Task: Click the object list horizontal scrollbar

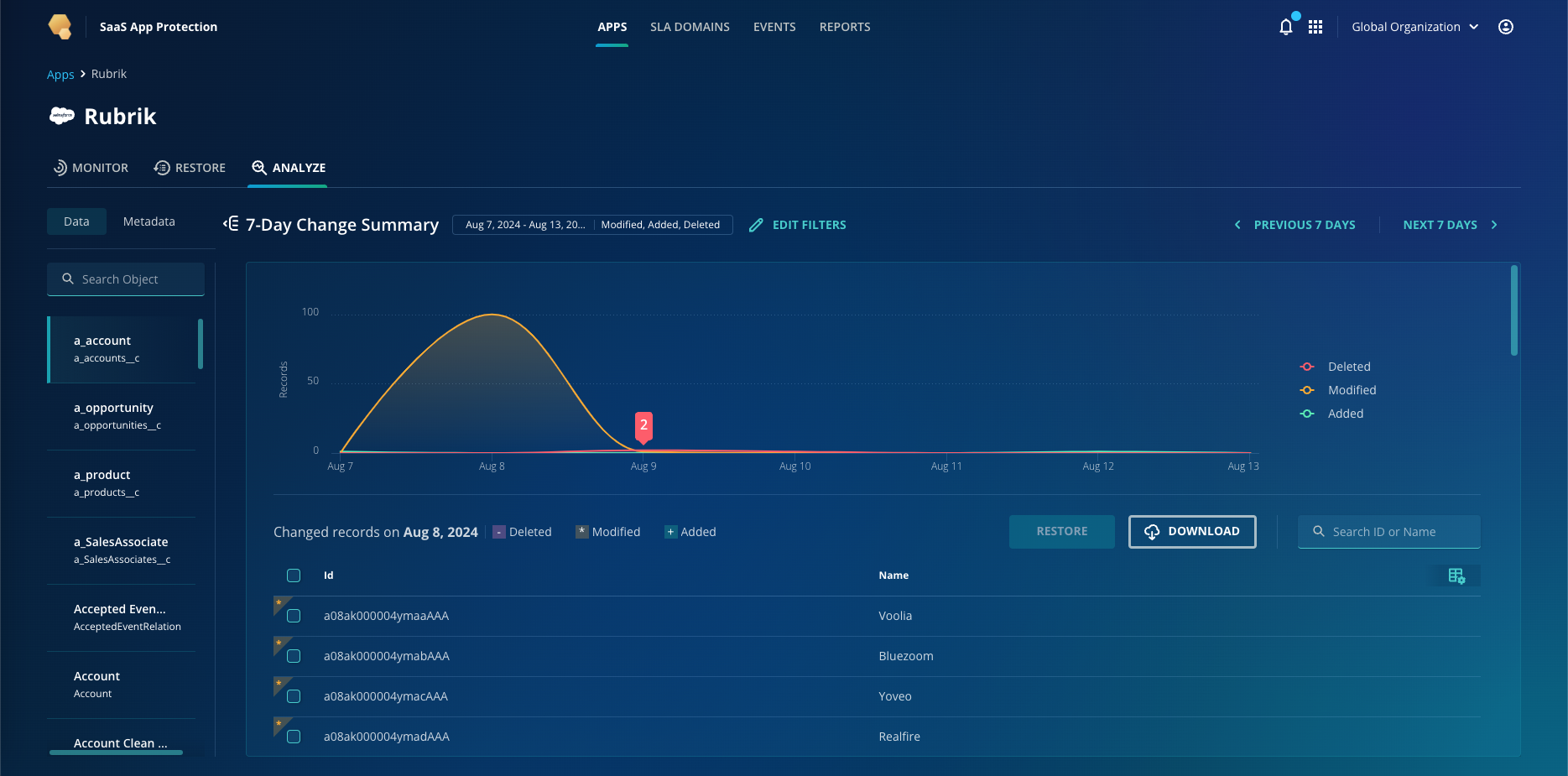Action: click(x=116, y=753)
